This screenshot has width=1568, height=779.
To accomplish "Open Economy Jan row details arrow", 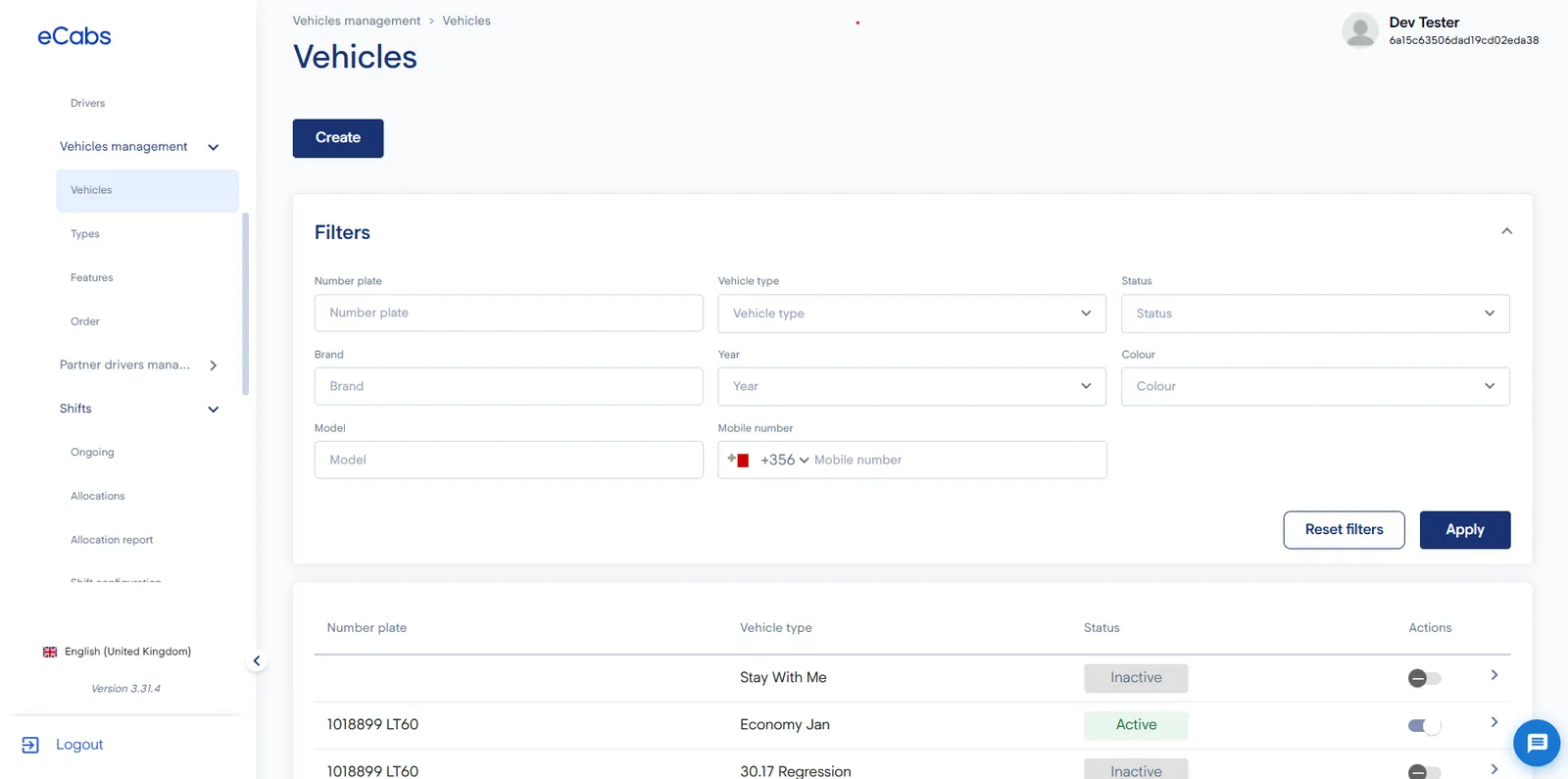I will point(1494,722).
